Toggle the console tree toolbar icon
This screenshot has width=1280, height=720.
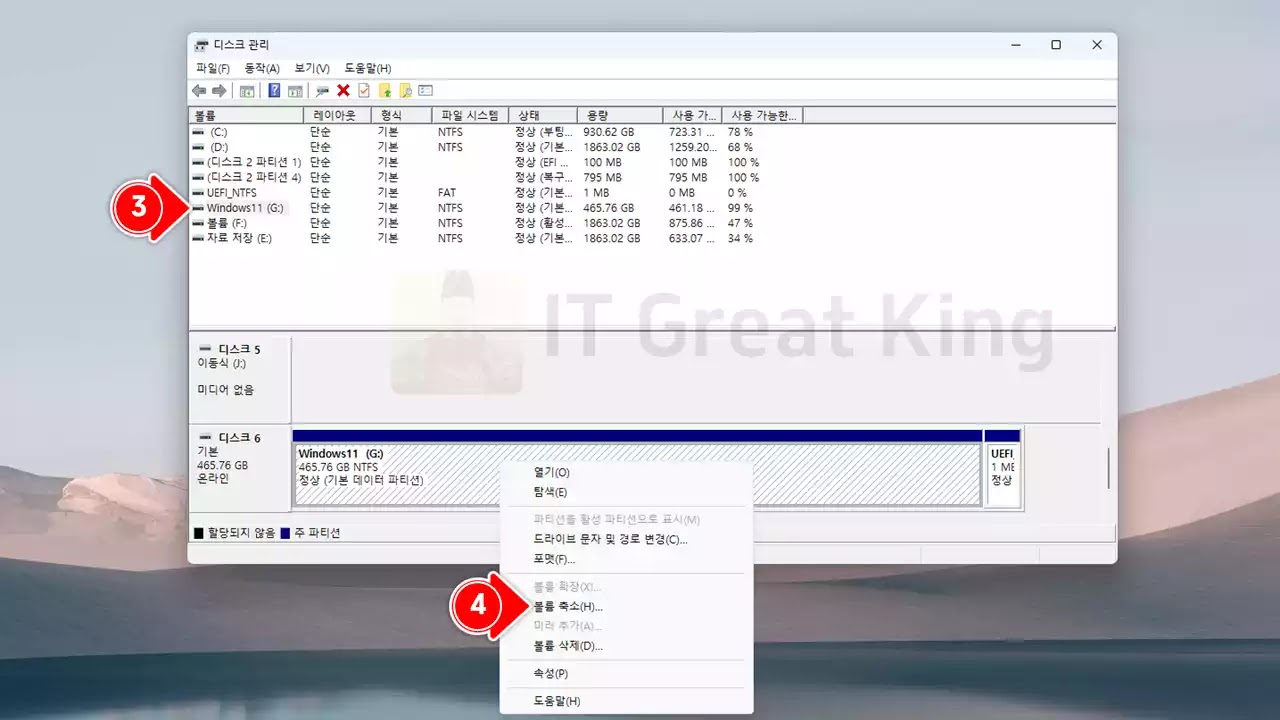tap(246, 90)
